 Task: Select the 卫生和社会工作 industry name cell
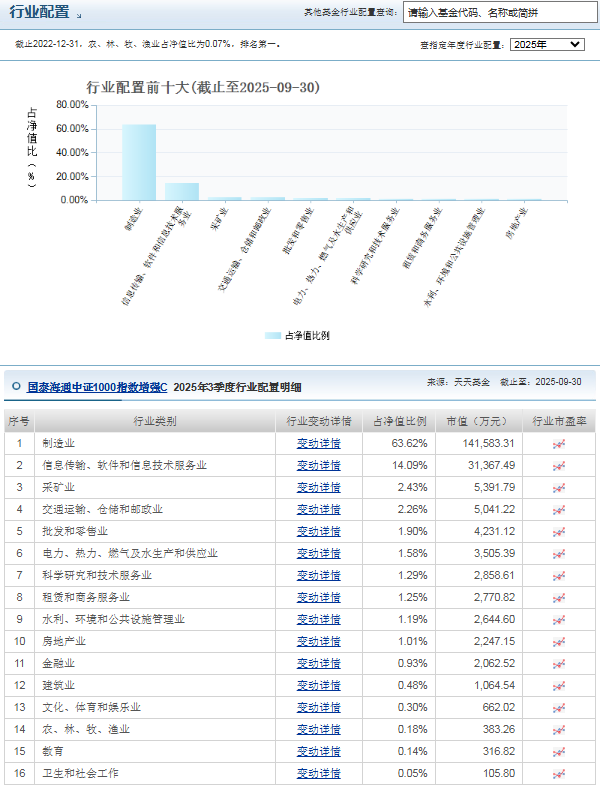(x=155, y=773)
